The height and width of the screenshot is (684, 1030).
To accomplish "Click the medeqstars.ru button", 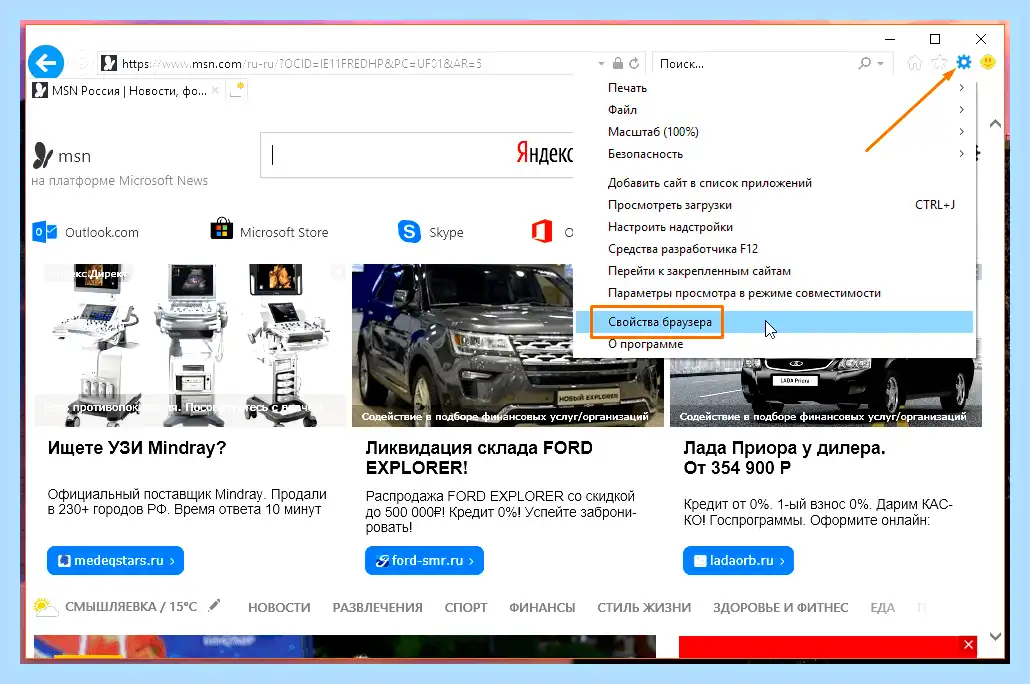I will tap(116, 560).
